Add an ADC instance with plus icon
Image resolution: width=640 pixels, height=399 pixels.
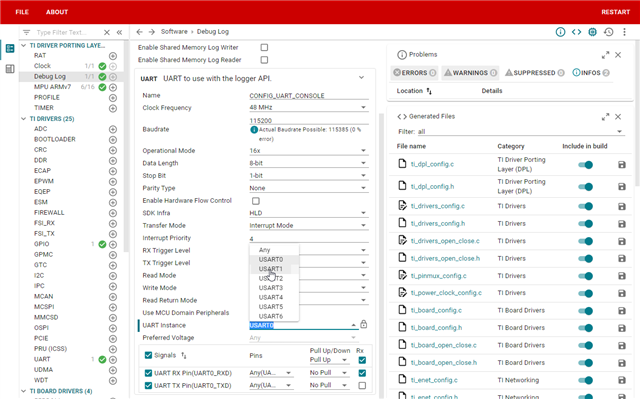[113, 129]
